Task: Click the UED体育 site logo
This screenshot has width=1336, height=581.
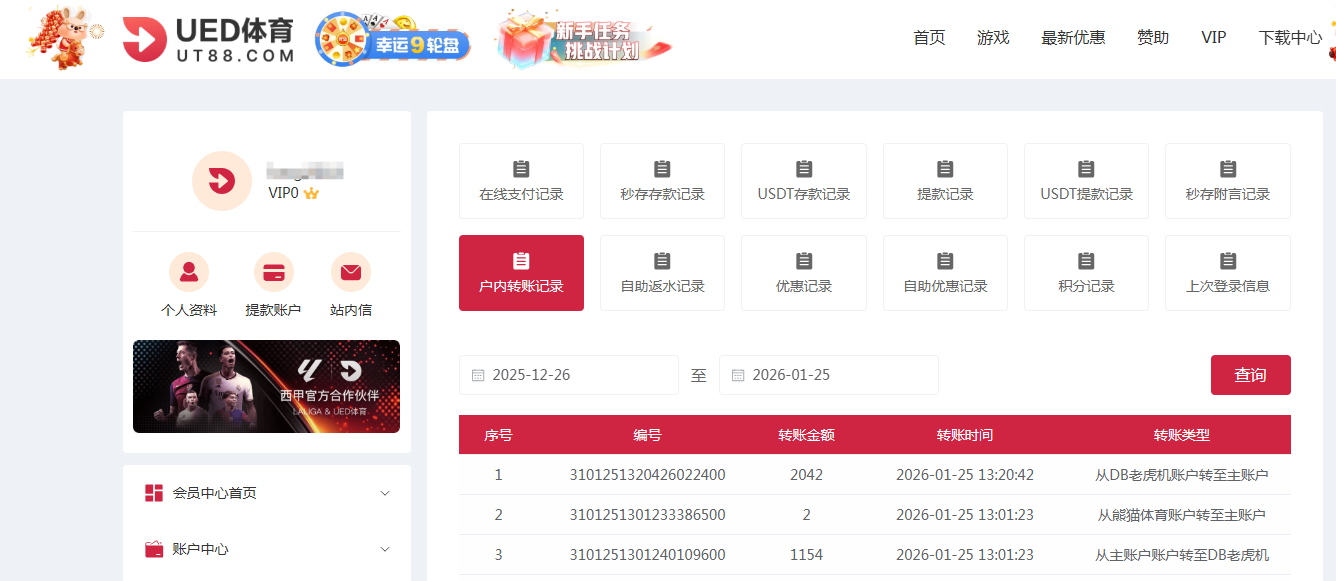Action: coord(205,38)
